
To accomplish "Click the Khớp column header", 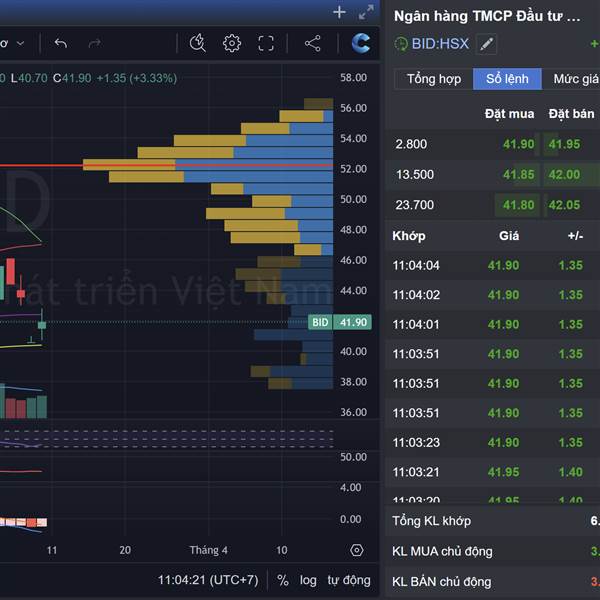I will 409,236.
